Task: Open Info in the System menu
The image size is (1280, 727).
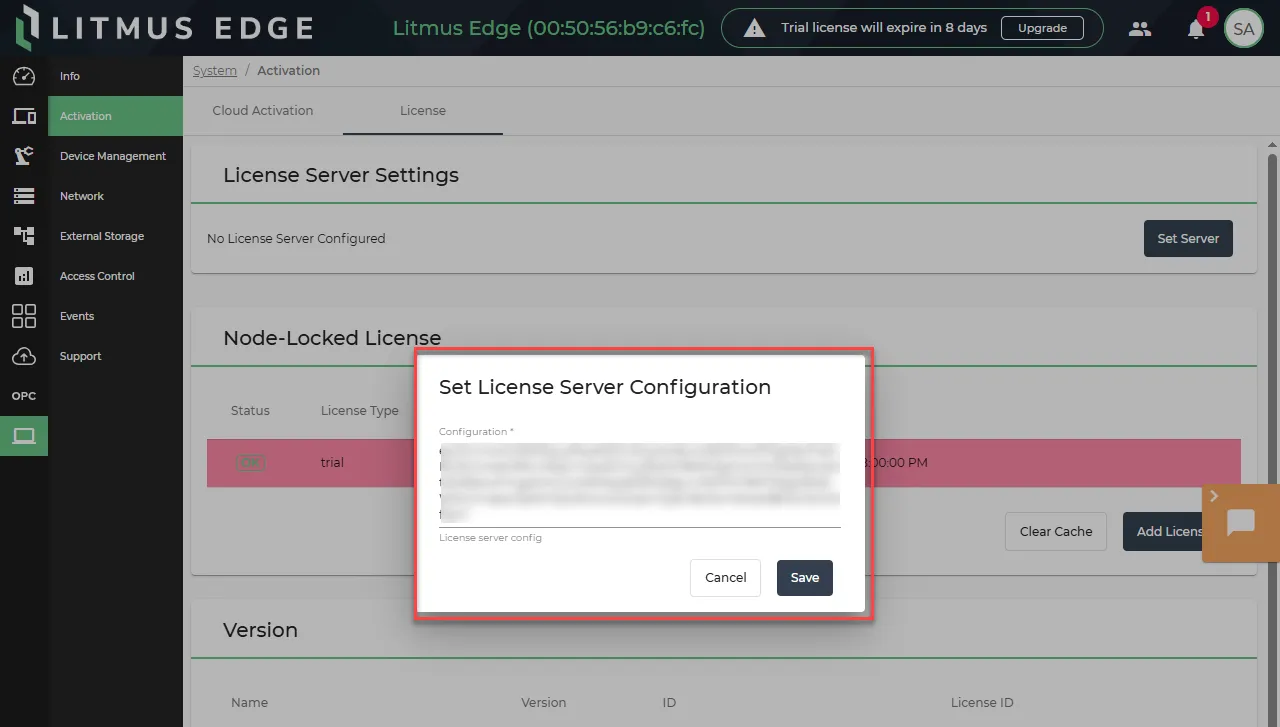Action: pyautogui.click(x=115, y=76)
